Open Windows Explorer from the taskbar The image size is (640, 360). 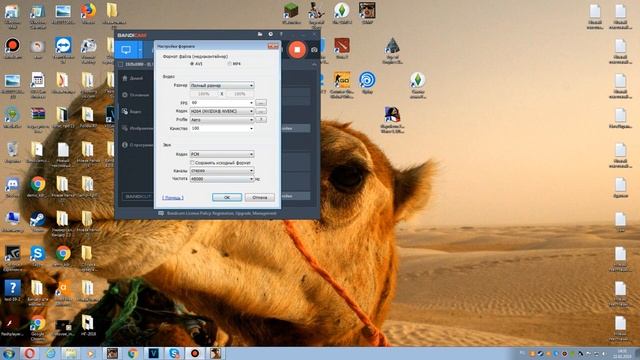point(70,353)
